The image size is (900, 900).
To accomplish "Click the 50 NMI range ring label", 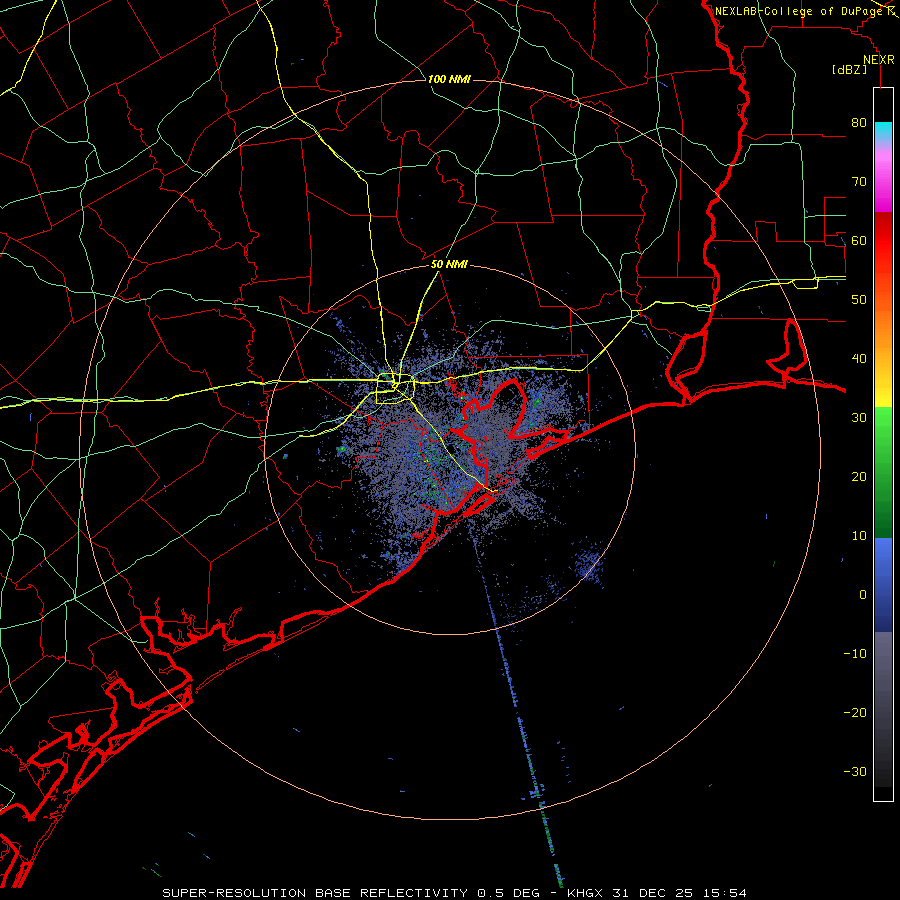I will [449, 265].
